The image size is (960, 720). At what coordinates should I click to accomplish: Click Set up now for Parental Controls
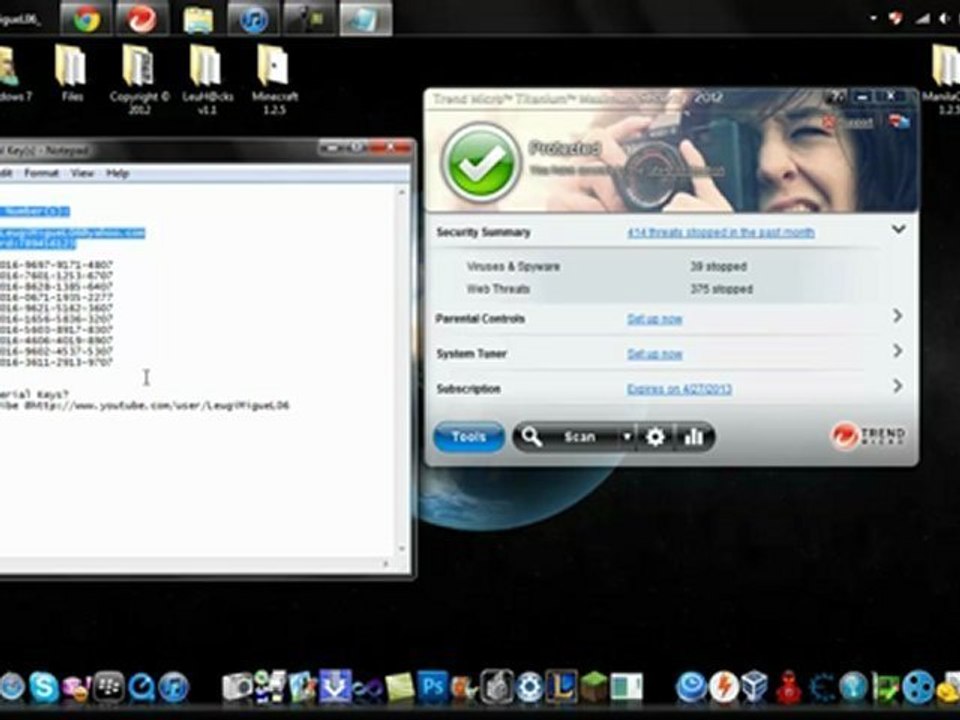pyautogui.click(x=654, y=319)
